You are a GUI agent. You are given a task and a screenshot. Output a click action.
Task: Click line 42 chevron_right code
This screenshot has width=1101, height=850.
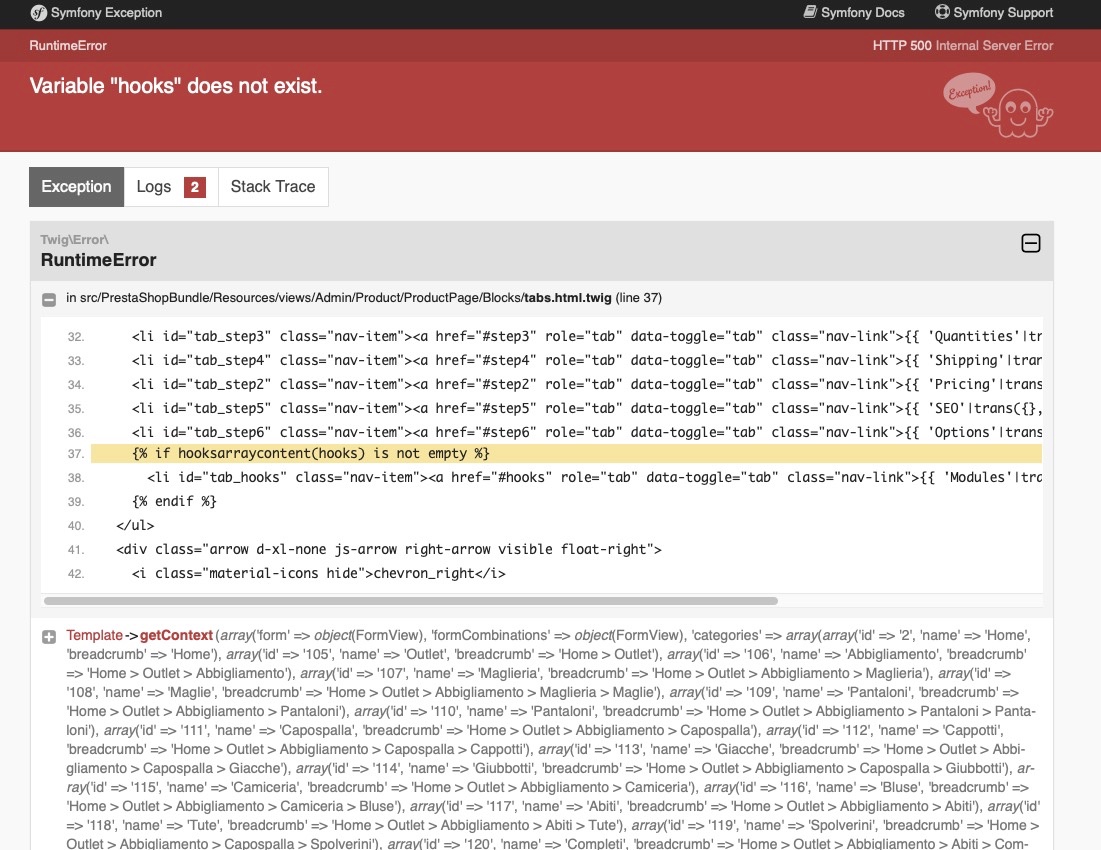[319, 573]
